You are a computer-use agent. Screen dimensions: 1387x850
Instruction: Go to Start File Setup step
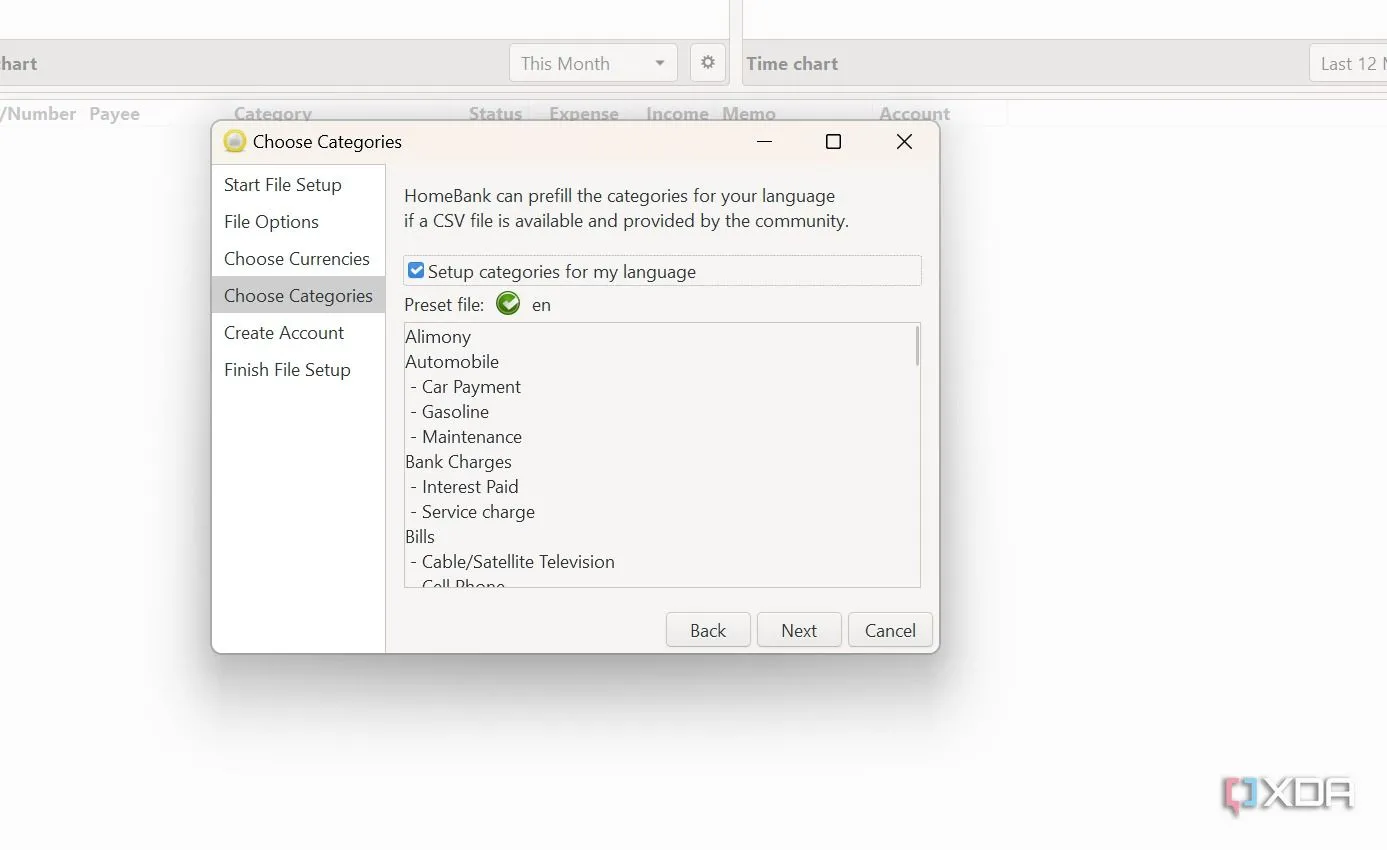(x=283, y=185)
